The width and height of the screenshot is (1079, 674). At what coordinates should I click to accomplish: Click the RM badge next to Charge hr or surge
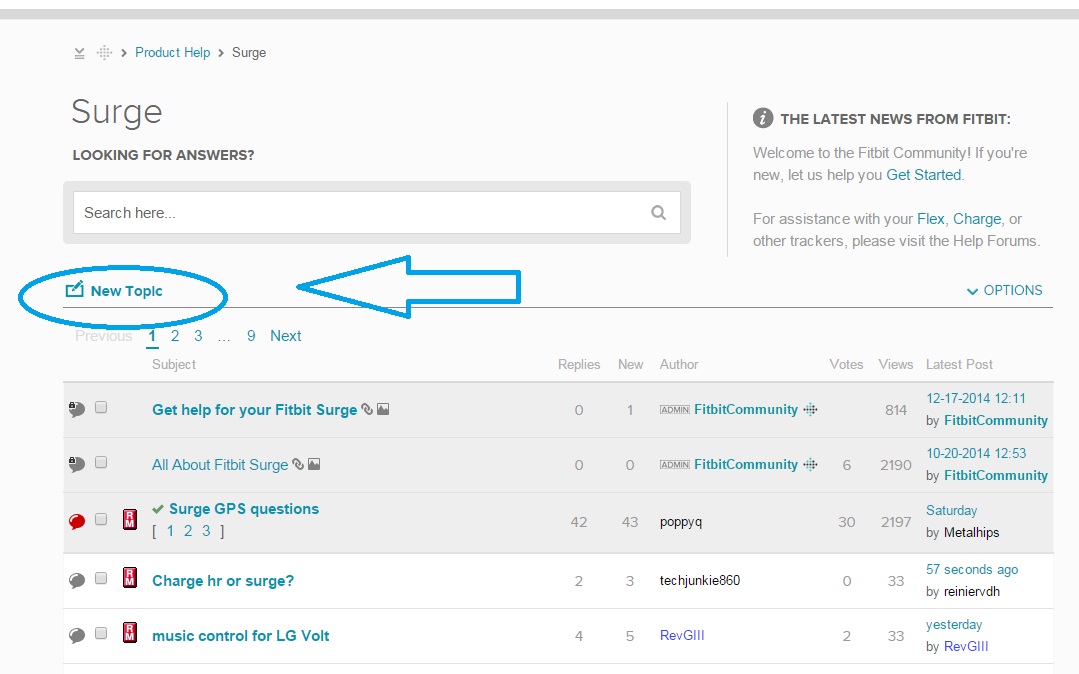point(129,577)
